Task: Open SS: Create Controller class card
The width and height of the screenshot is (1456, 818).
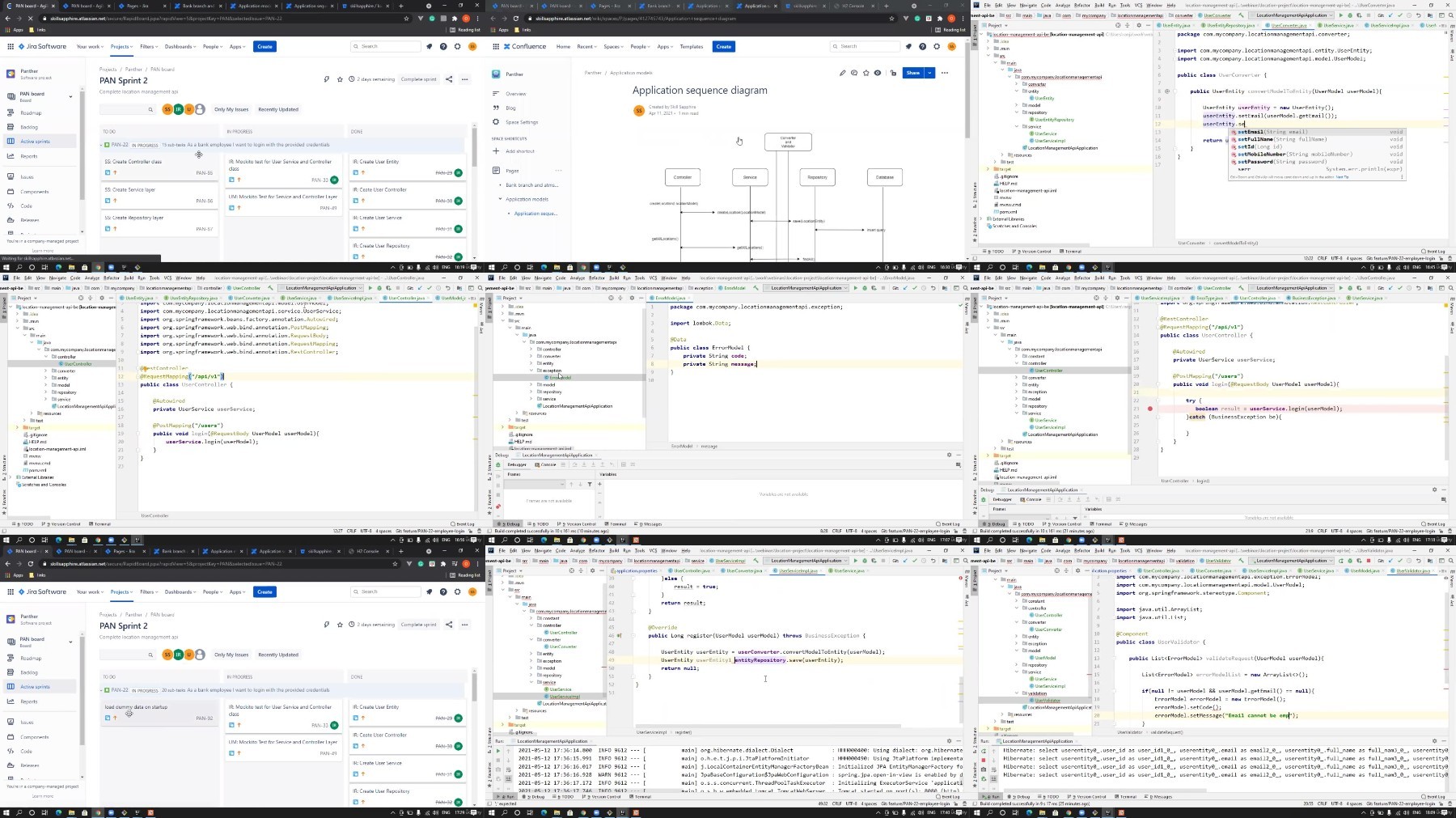Action: (x=159, y=167)
